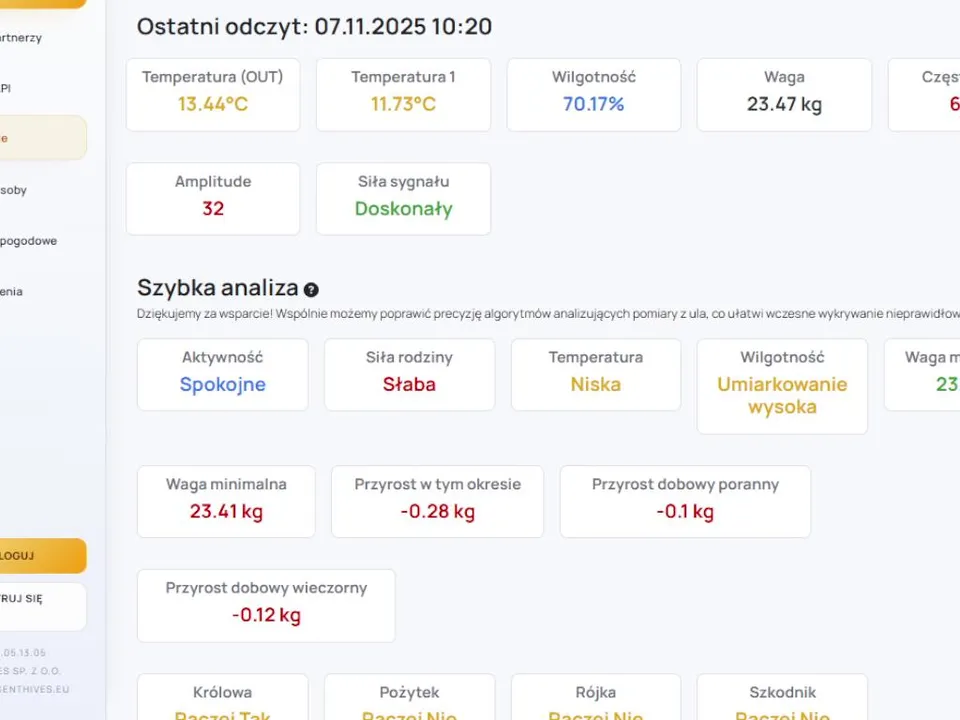Select the Siła sygnału Doskonały card
960x720 pixels.
(403, 199)
